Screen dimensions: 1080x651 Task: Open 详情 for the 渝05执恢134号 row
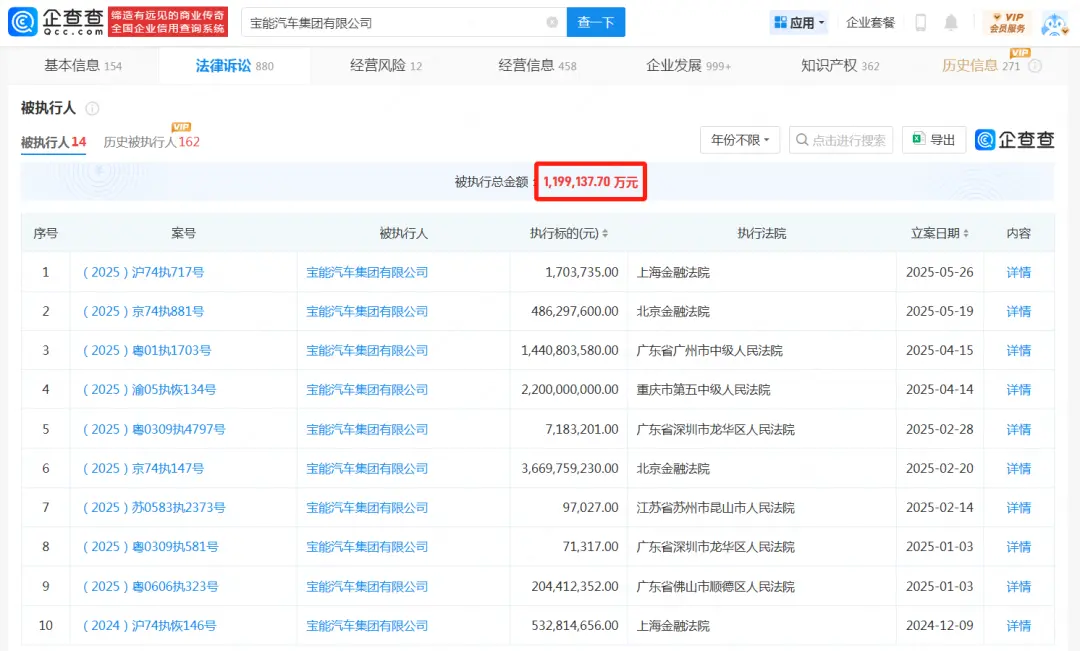click(1019, 390)
